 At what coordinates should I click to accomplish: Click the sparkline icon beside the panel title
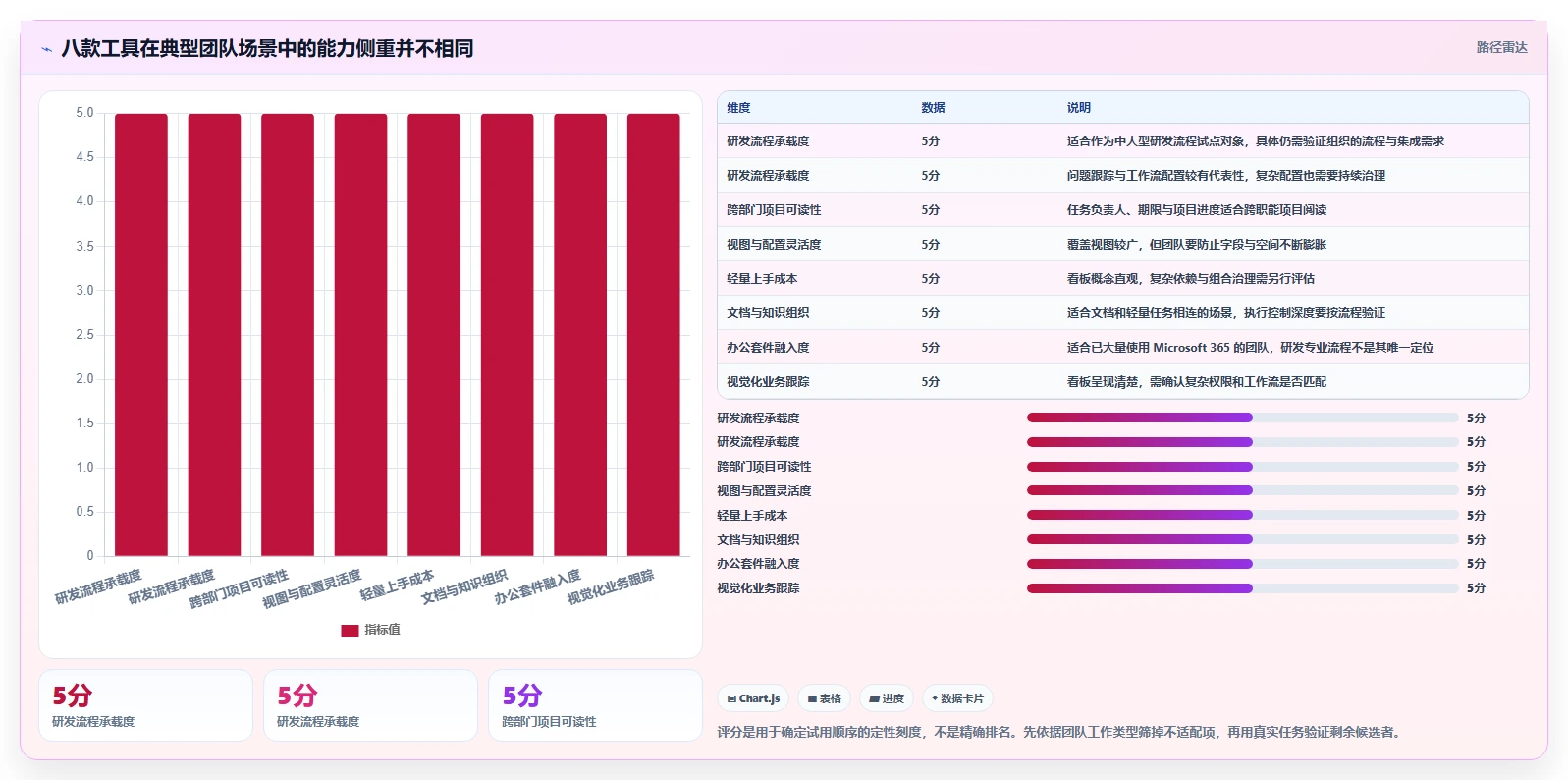pyautogui.click(x=46, y=49)
